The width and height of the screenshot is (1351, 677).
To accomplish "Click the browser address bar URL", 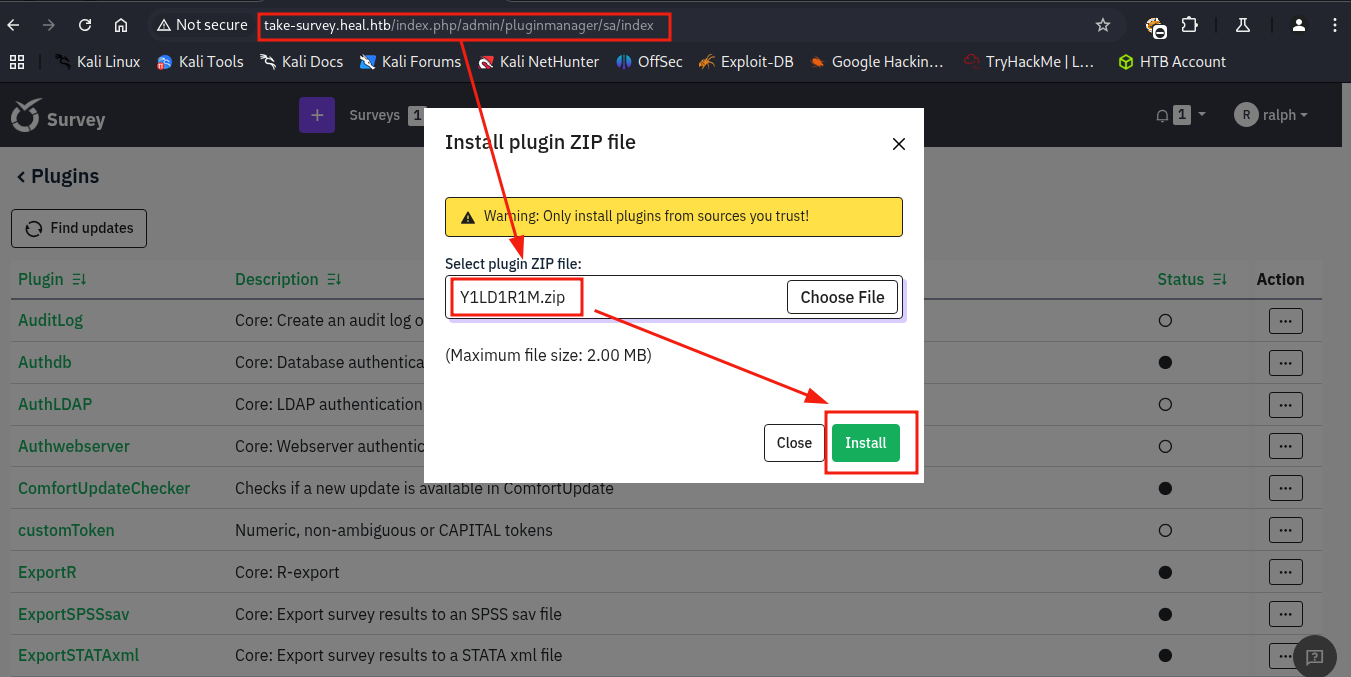I will (460, 25).
